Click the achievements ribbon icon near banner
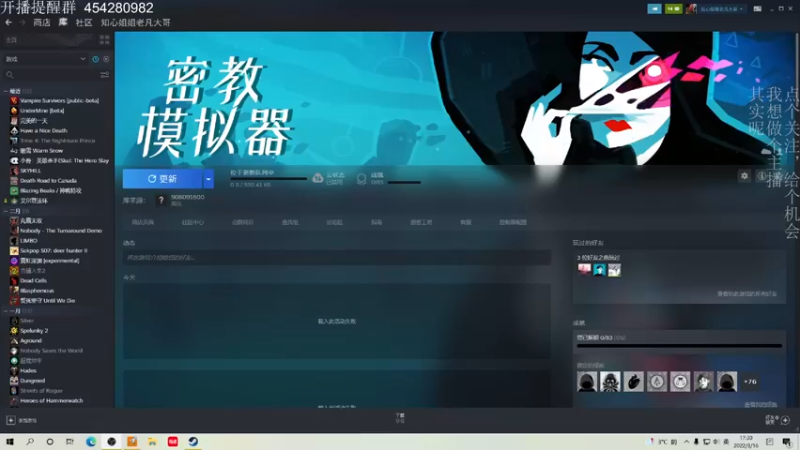Viewport: 800px width, 450px height. (361, 179)
